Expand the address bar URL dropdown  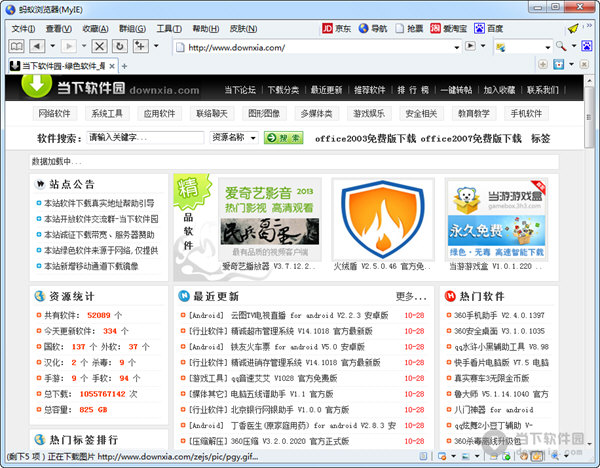pyautogui.click(x=457, y=47)
